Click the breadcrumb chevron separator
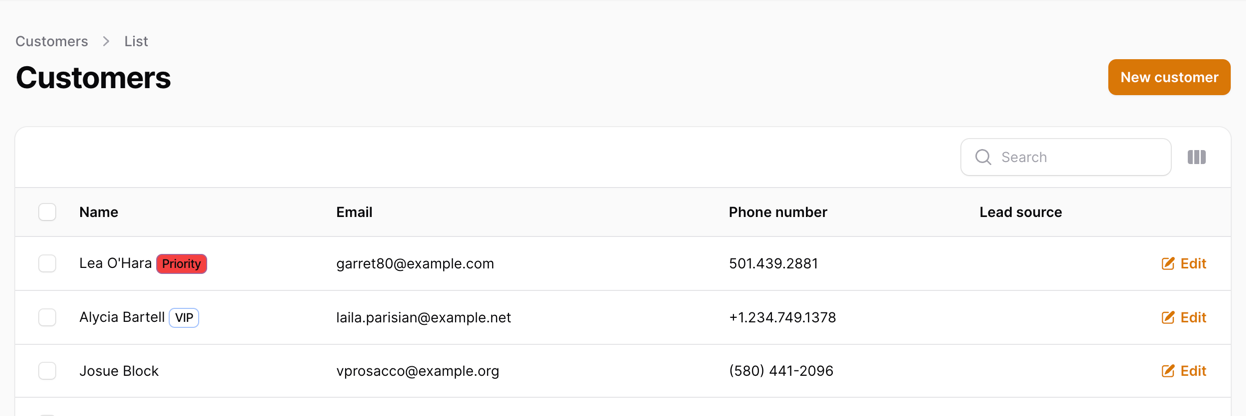This screenshot has height=416, width=1246. coord(106,41)
